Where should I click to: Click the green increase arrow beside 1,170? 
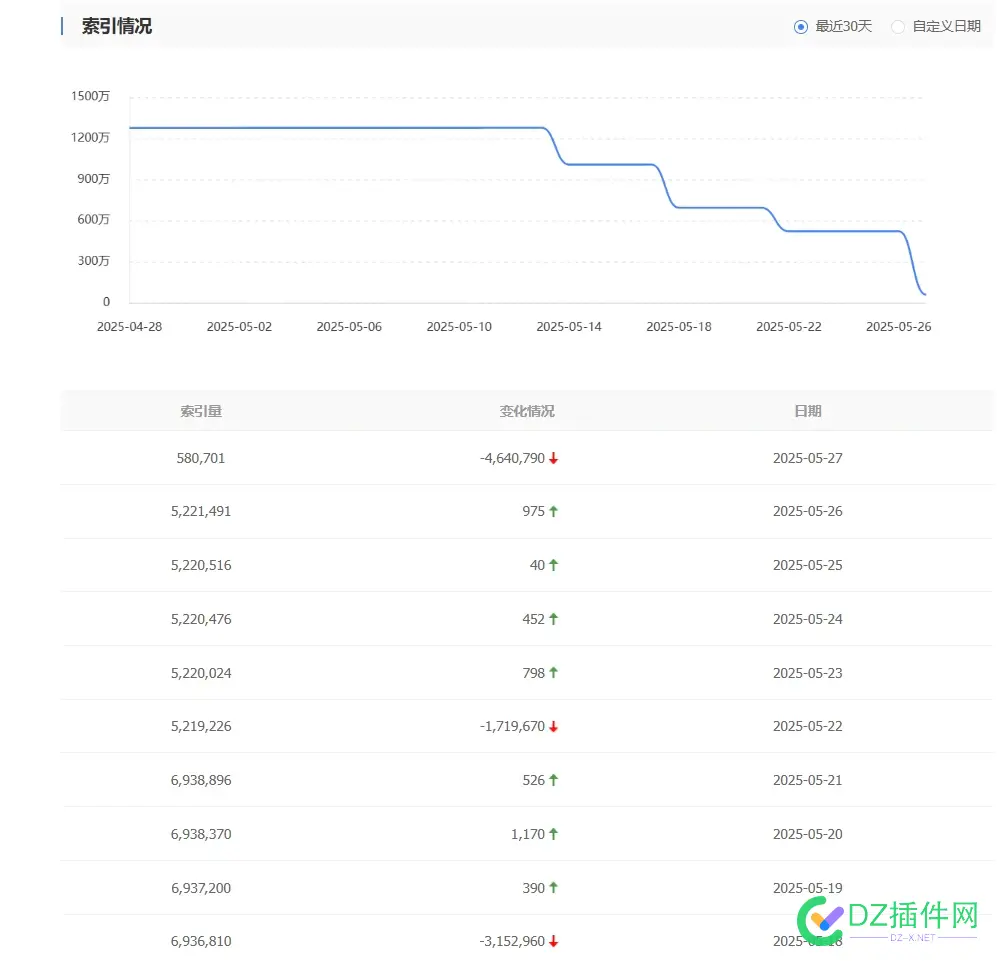pyautogui.click(x=553, y=834)
